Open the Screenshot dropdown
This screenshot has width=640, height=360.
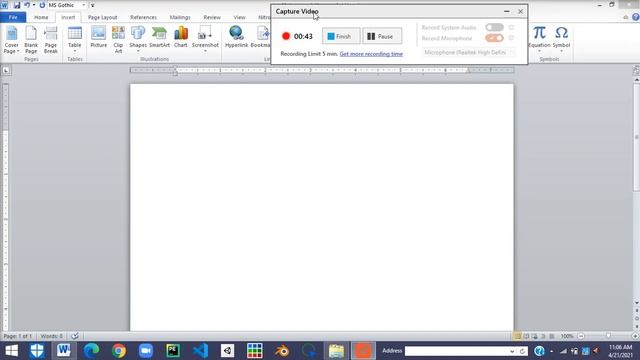click(x=205, y=39)
